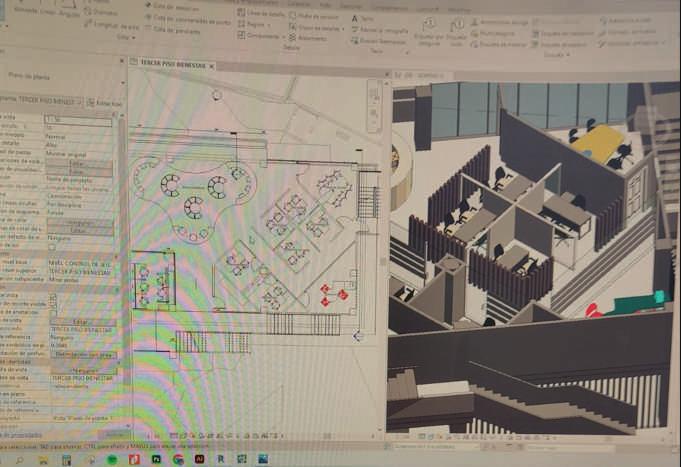Pick the Línea de detalle tool
Viewport: 681px width, 467px height.
click(x=261, y=13)
